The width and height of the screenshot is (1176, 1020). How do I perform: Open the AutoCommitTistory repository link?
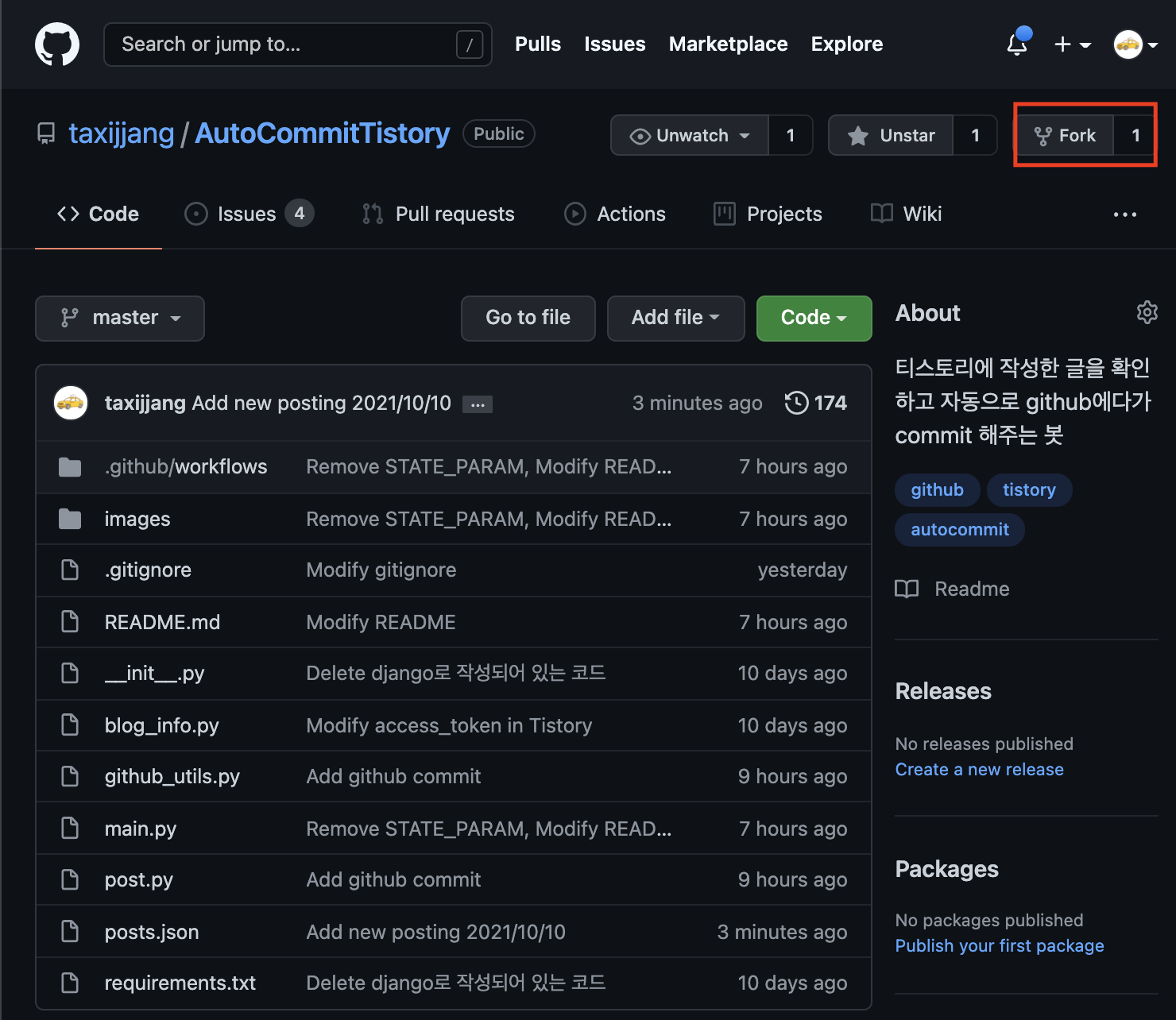323,133
